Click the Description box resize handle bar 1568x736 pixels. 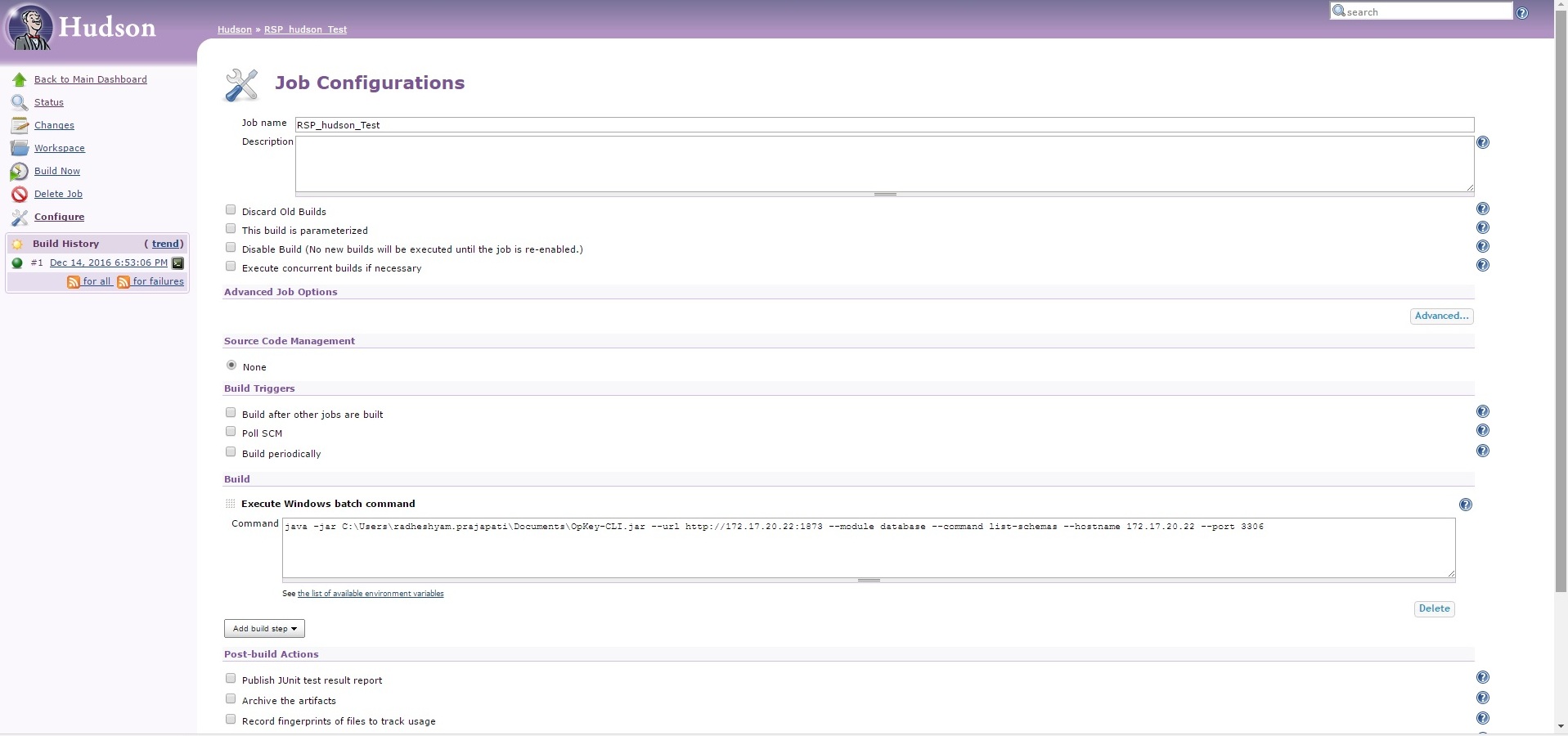[885, 195]
